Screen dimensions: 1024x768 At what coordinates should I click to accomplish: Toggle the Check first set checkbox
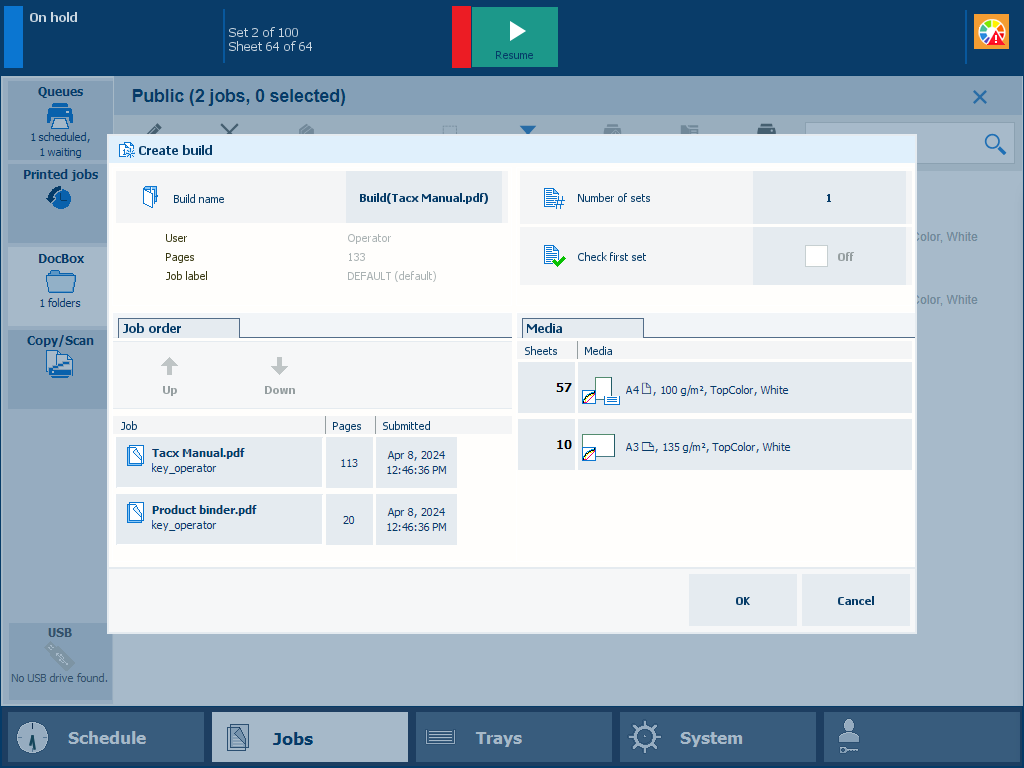tap(816, 256)
